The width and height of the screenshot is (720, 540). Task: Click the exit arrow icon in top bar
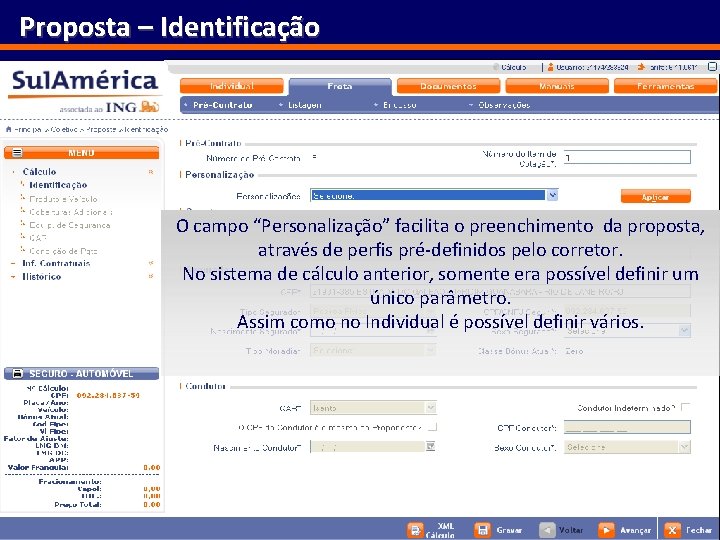click(641, 67)
